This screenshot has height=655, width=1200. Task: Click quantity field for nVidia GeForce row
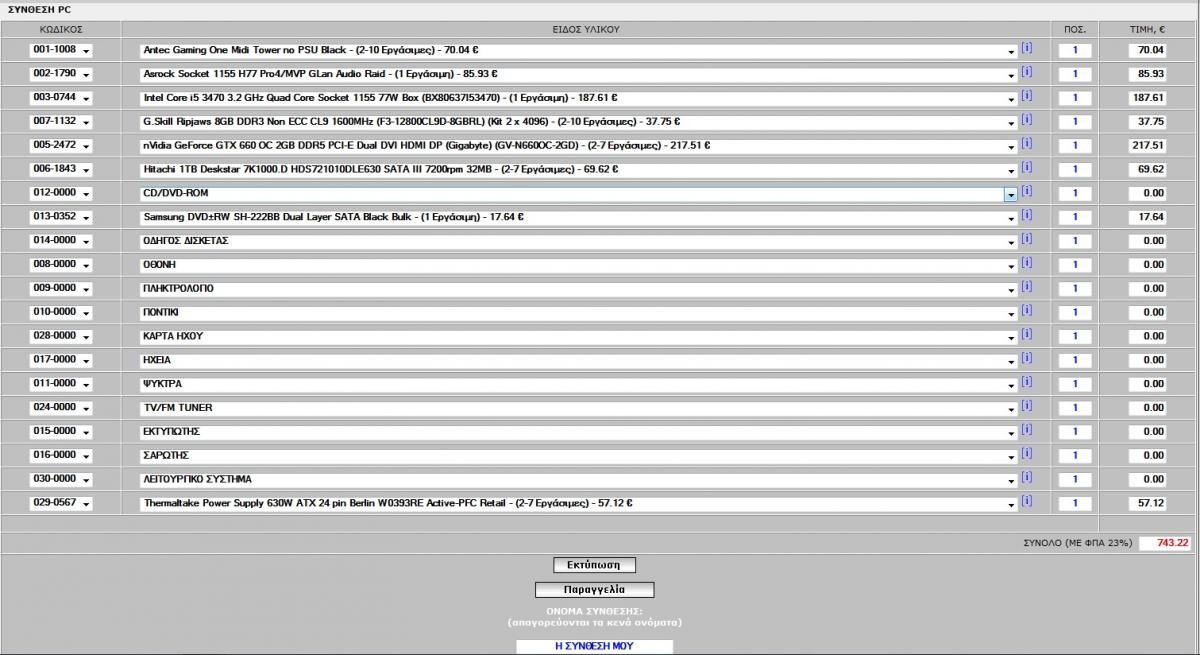(x=1075, y=146)
